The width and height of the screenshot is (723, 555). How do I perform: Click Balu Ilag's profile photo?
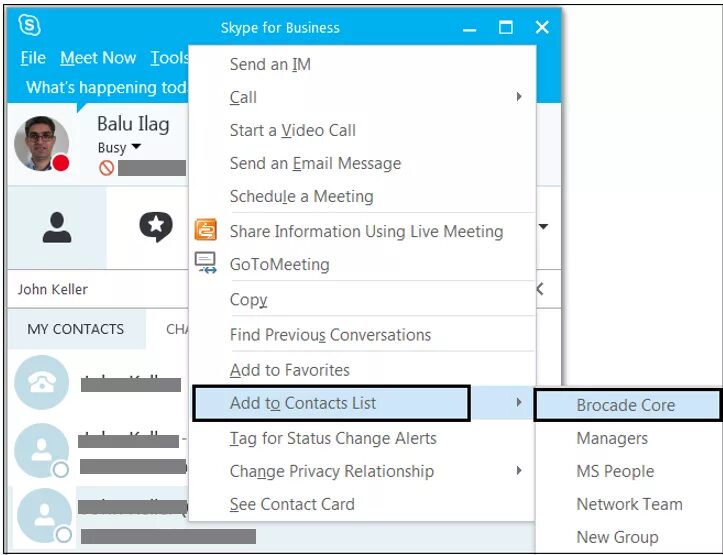pyautogui.click(x=41, y=143)
